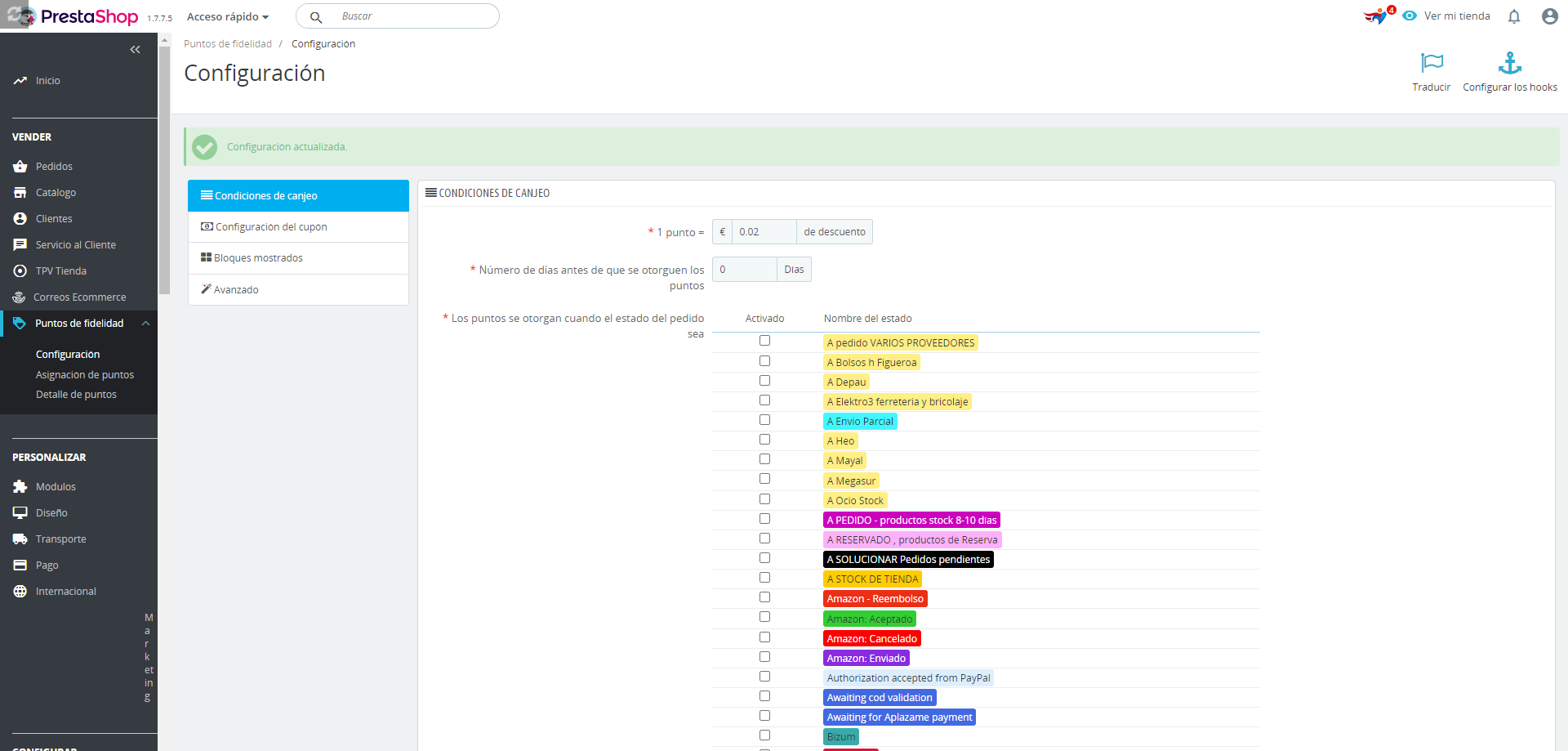Click the A PEDIDO productos stock magenta label

(911, 521)
